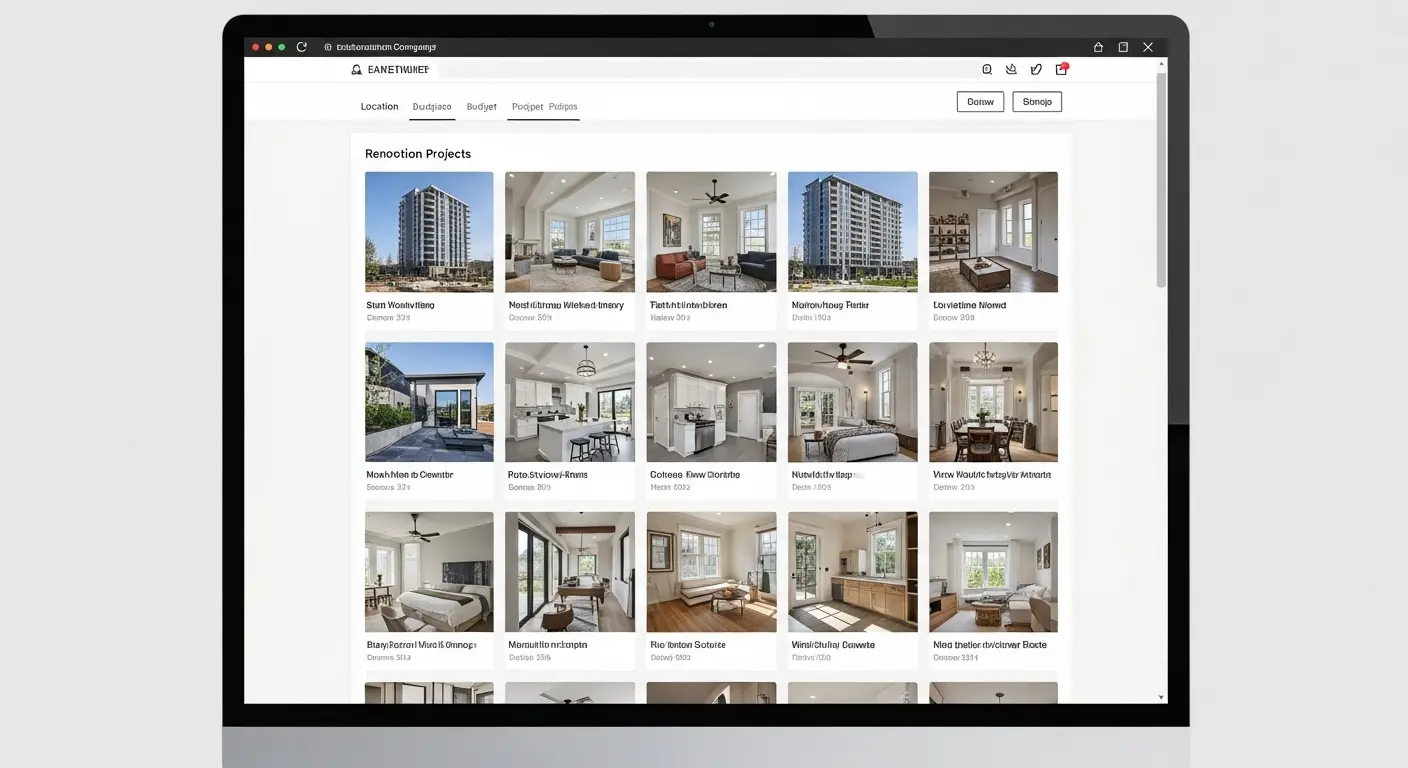Open the orange sofa living room thumbnail
This screenshot has height=768, width=1408.
point(711,232)
